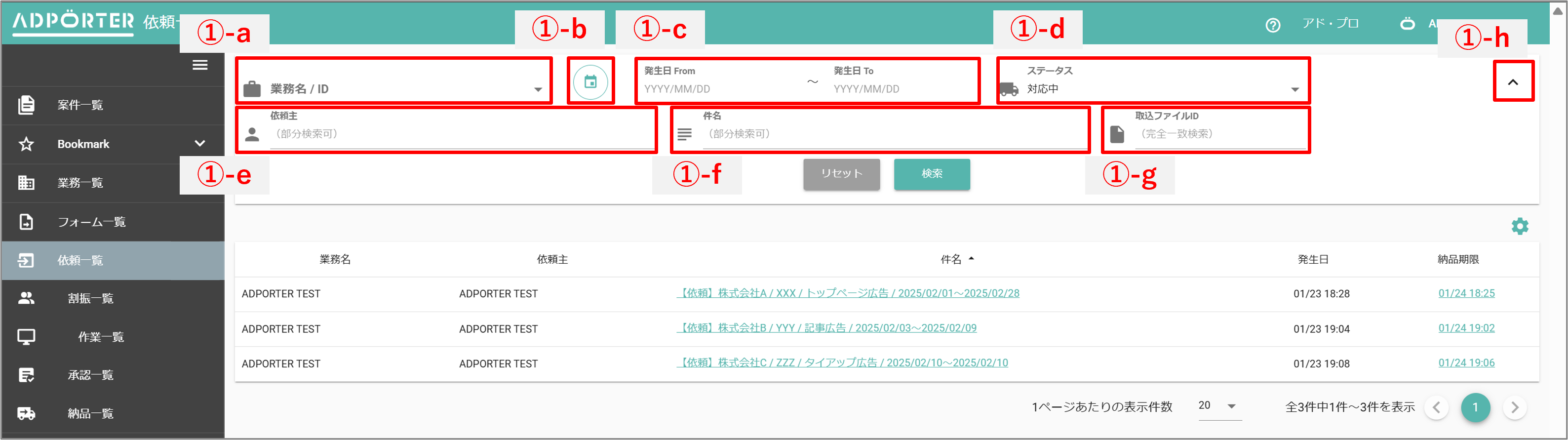
Task: Expand the Bookmark submenu chevron
Action: [x=199, y=144]
